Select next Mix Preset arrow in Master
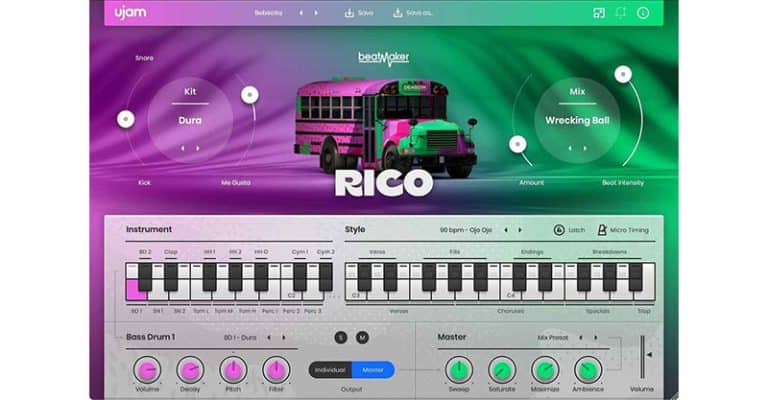 (x=596, y=338)
